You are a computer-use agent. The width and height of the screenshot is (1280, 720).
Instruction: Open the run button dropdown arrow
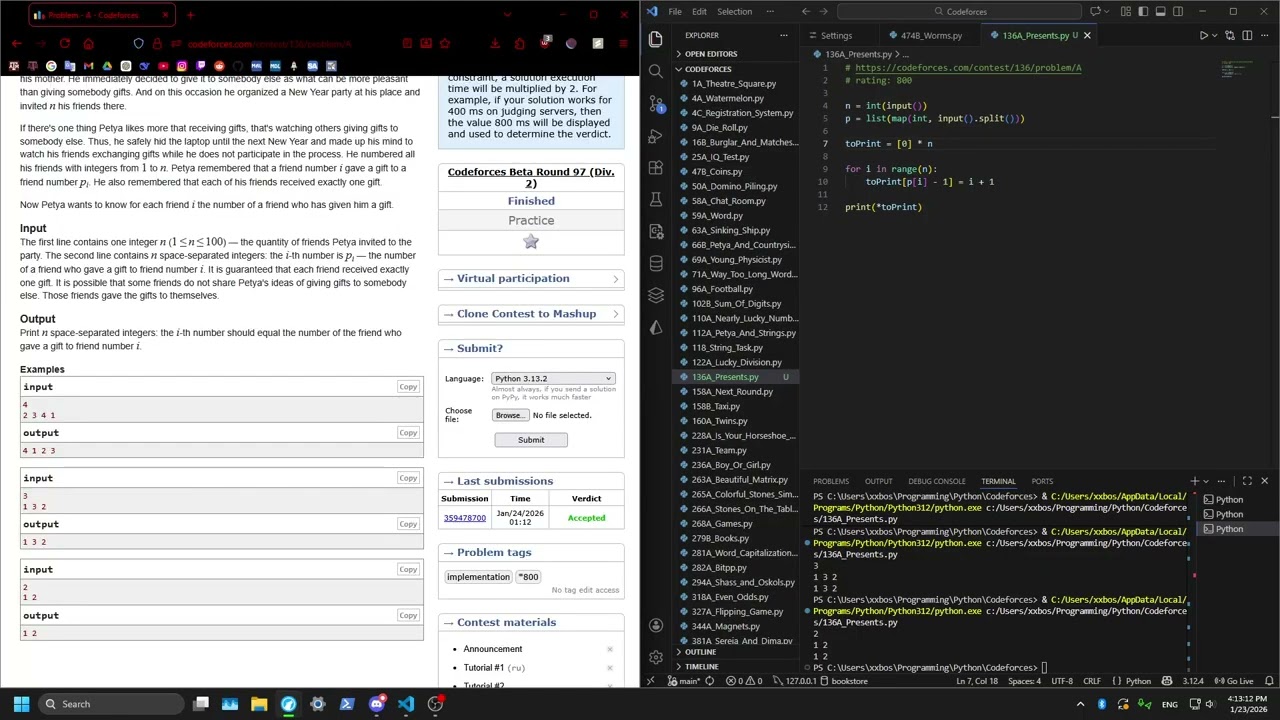1216,35
